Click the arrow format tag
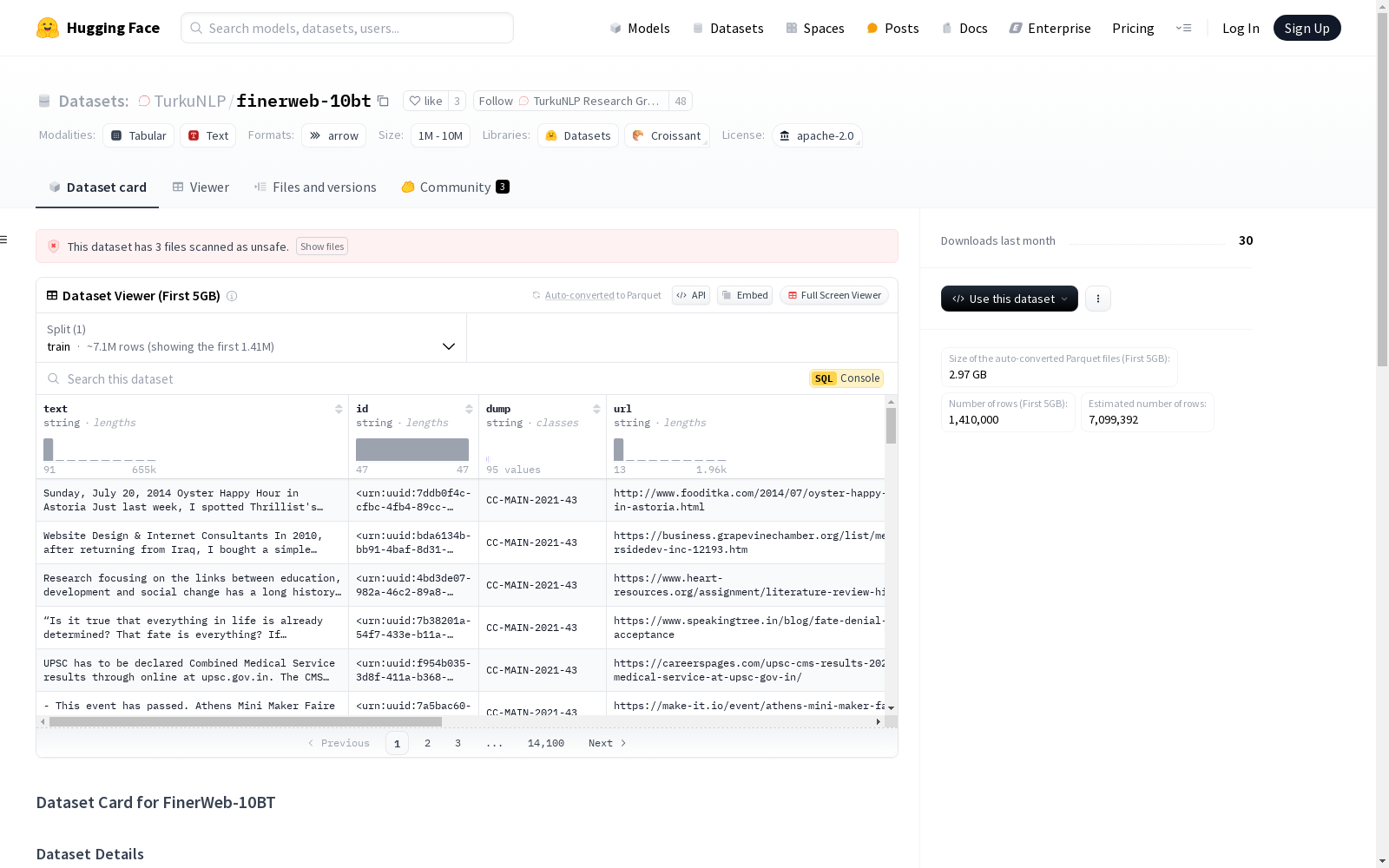Image resolution: width=1389 pixels, height=868 pixels. [334, 135]
